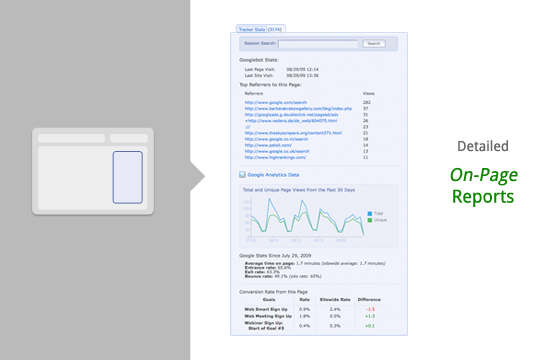Image resolution: width=560 pixels, height=360 pixels.
Task: Open the www.google.co.in/search referrer link
Action: 276,139
